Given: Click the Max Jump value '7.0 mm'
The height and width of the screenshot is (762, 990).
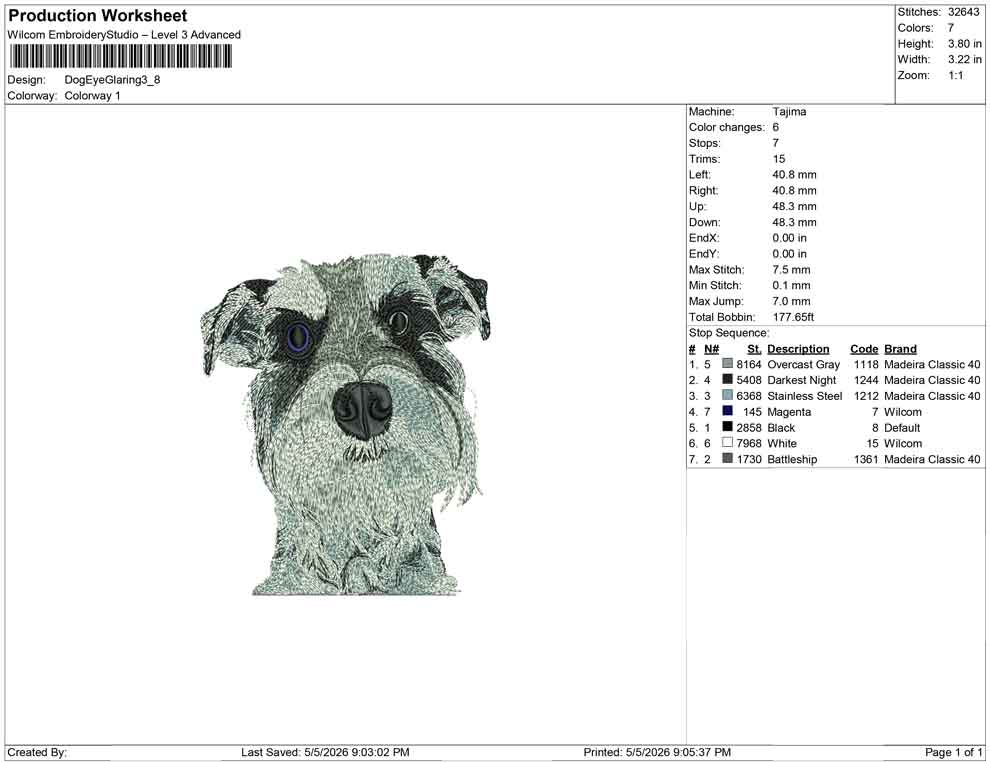Looking at the screenshot, I should point(791,301).
